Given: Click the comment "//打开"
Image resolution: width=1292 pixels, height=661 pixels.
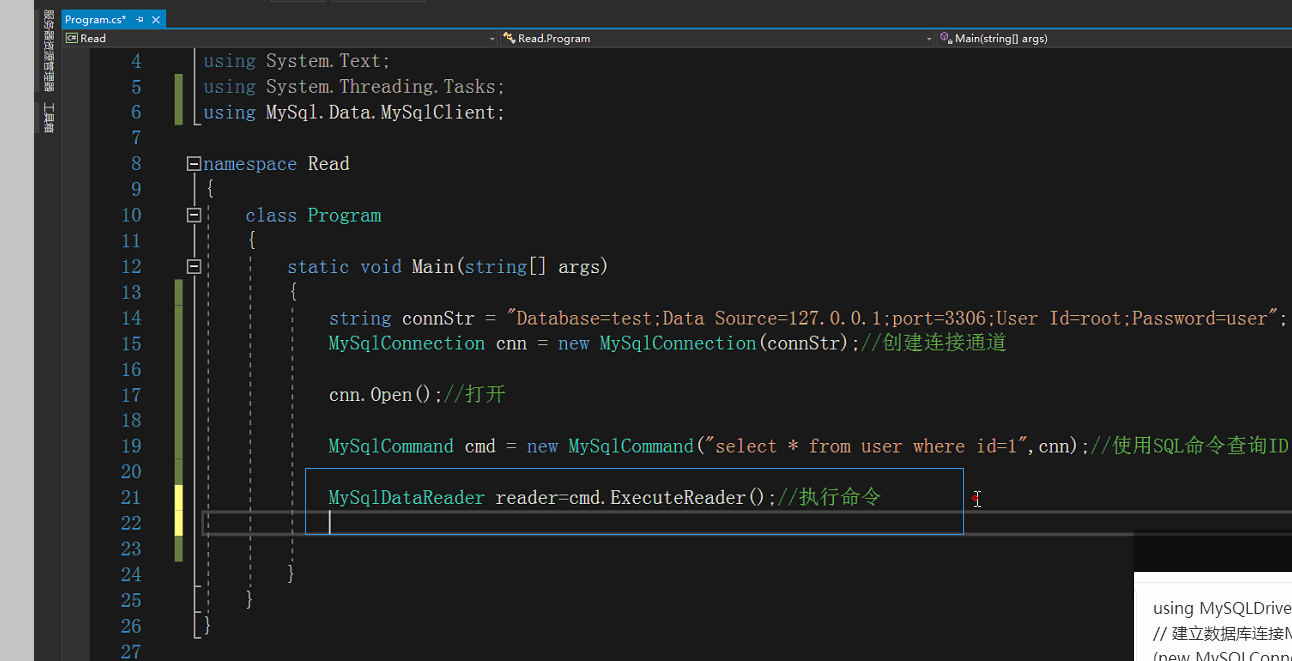Looking at the screenshot, I should [x=475, y=395].
